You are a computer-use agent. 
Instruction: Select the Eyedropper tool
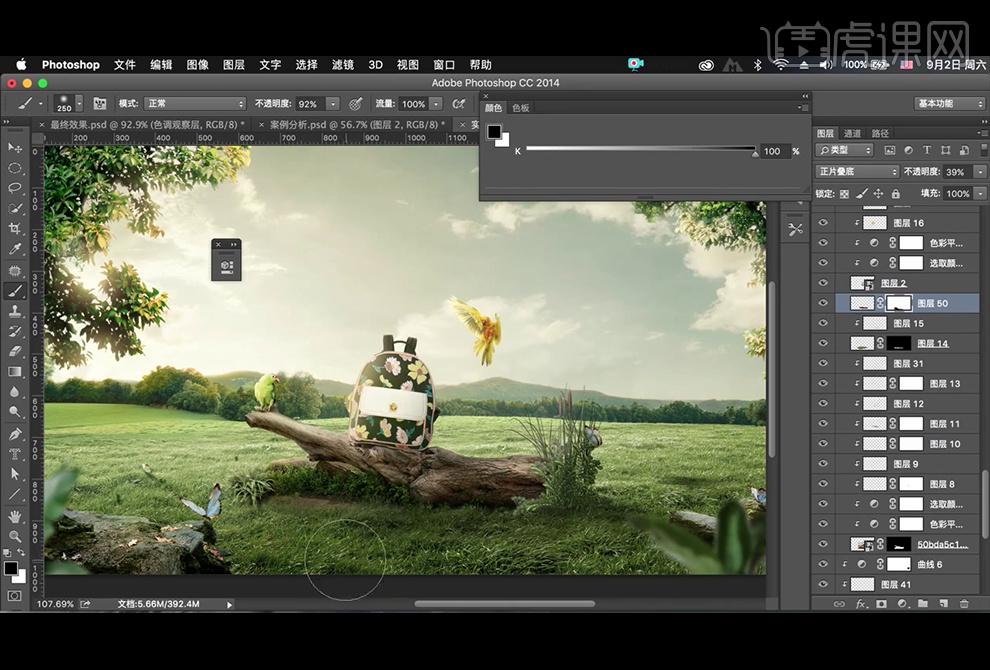[15, 249]
